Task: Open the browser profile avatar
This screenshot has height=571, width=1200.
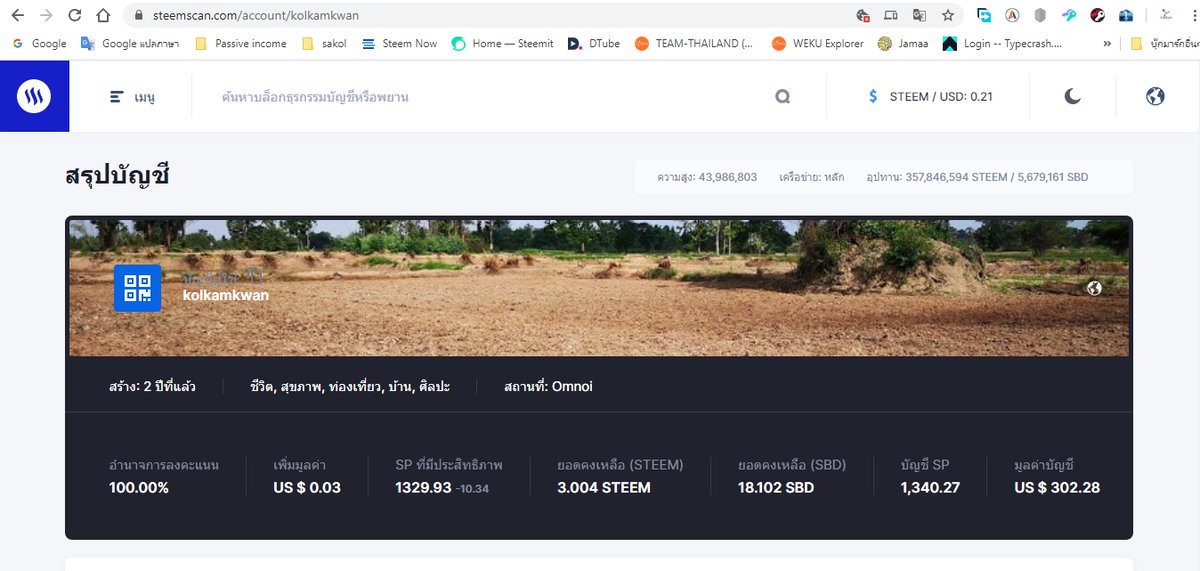Action: point(1166,15)
